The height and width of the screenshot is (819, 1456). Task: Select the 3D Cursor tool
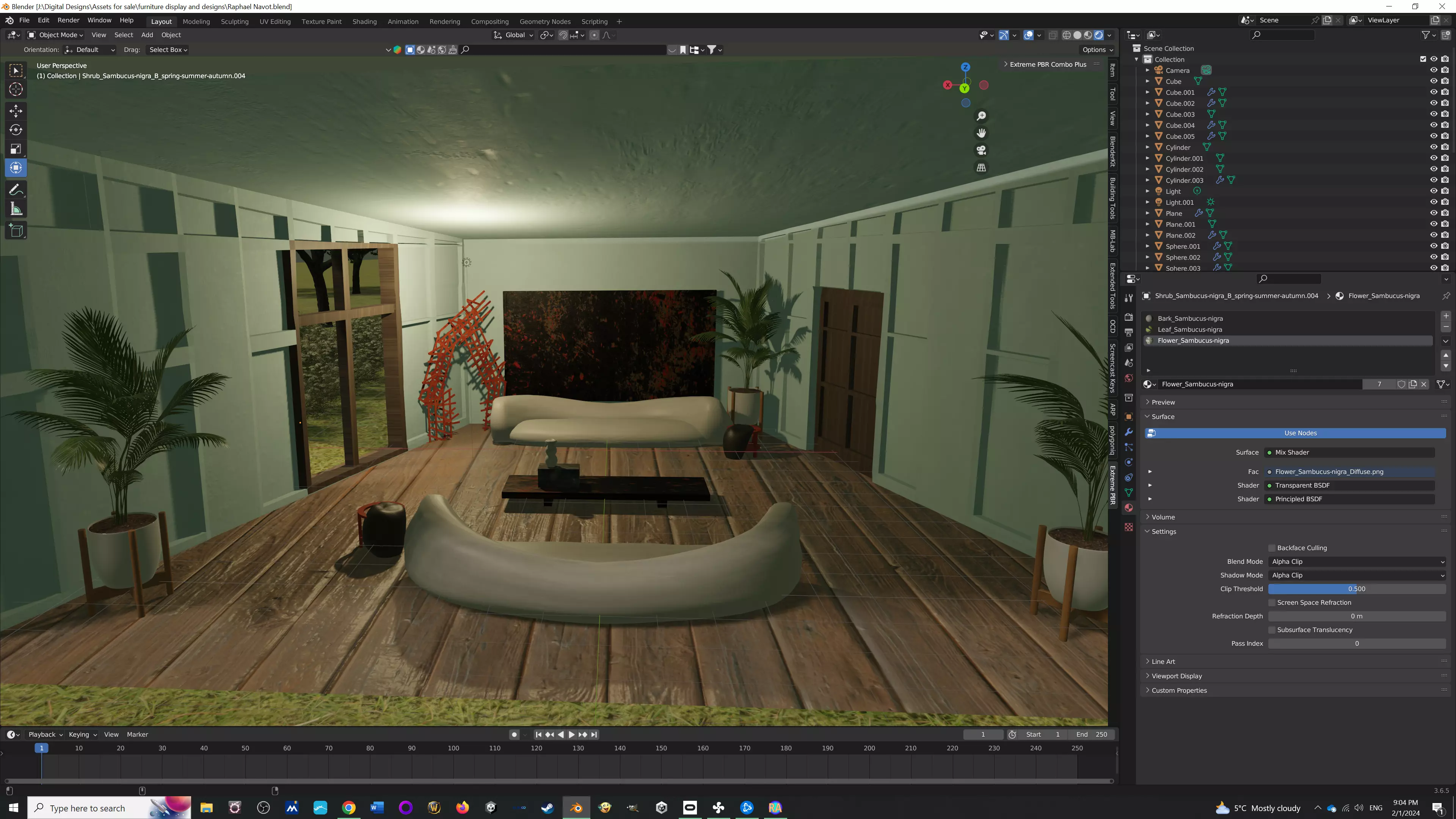point(16,89)
